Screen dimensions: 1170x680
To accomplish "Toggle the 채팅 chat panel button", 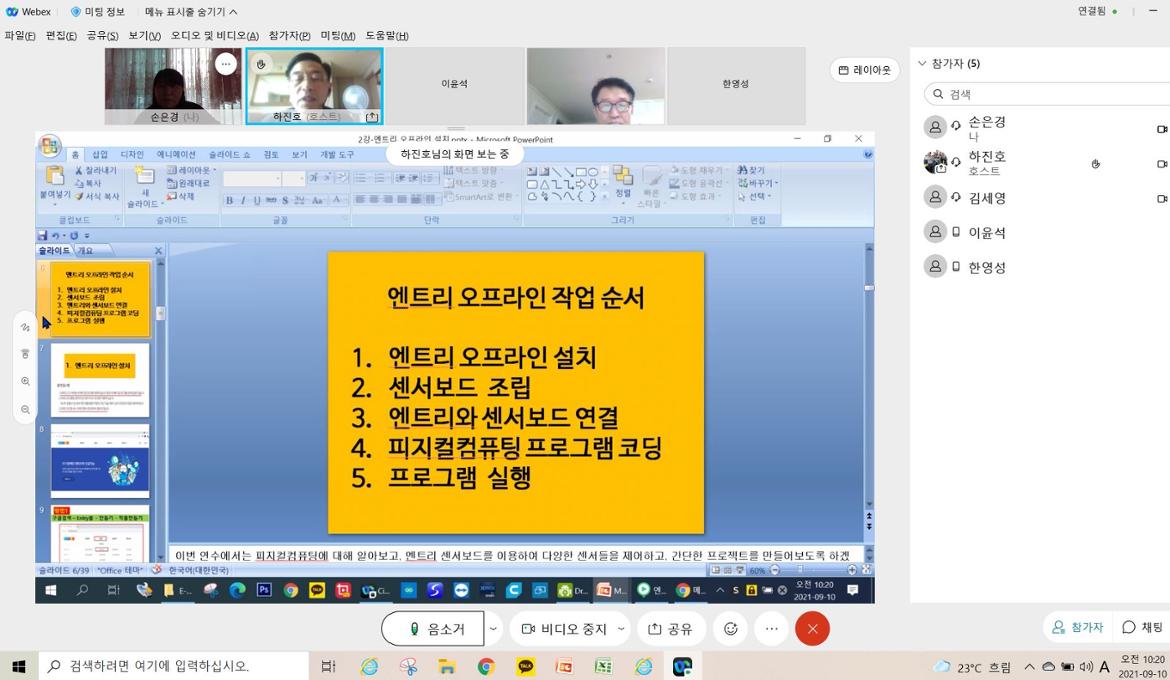I will [1142, 627].
